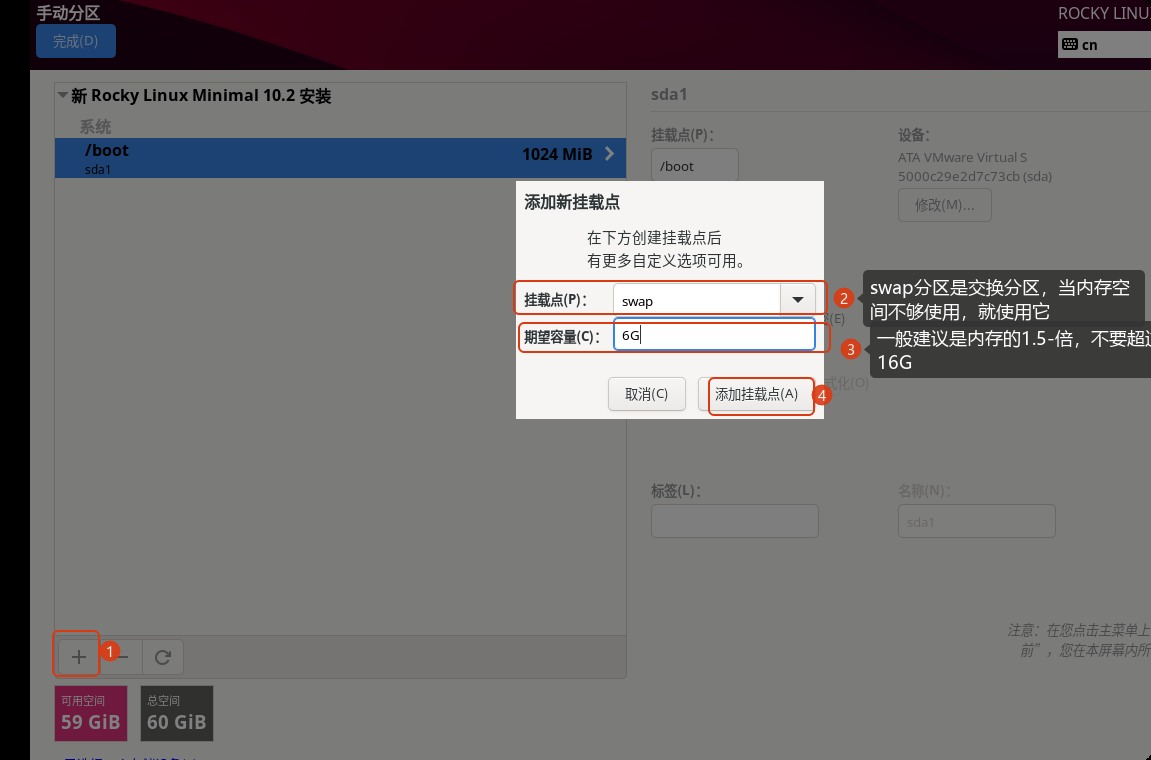1151x760 pixels.
Task: Click the 完成(D) done button
Action: [x=76, y=41]
